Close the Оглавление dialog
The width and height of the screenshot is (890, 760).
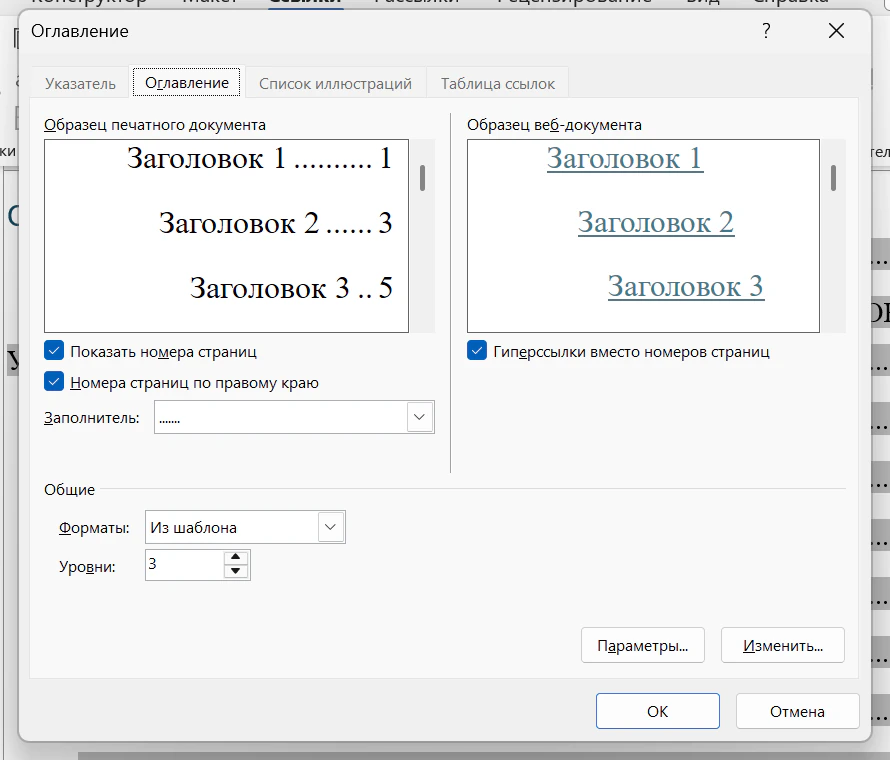[x=836, y=31]
